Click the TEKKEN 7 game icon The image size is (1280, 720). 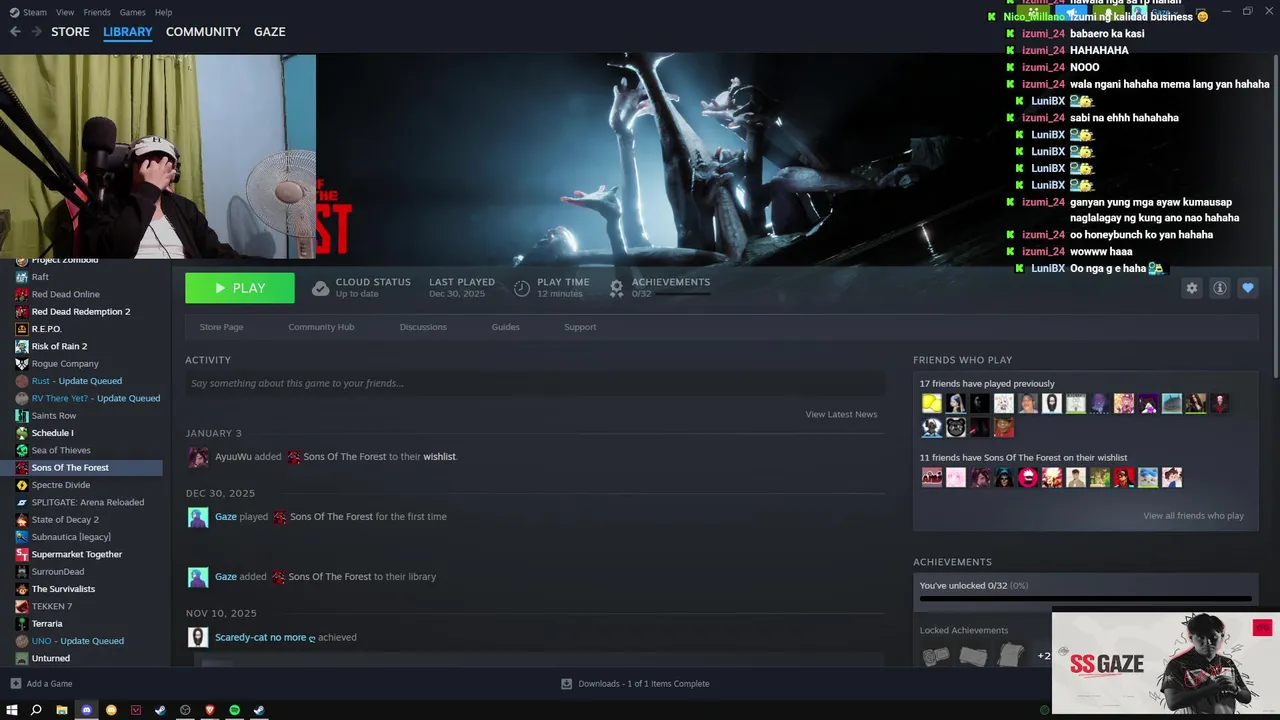pos(22,606)
